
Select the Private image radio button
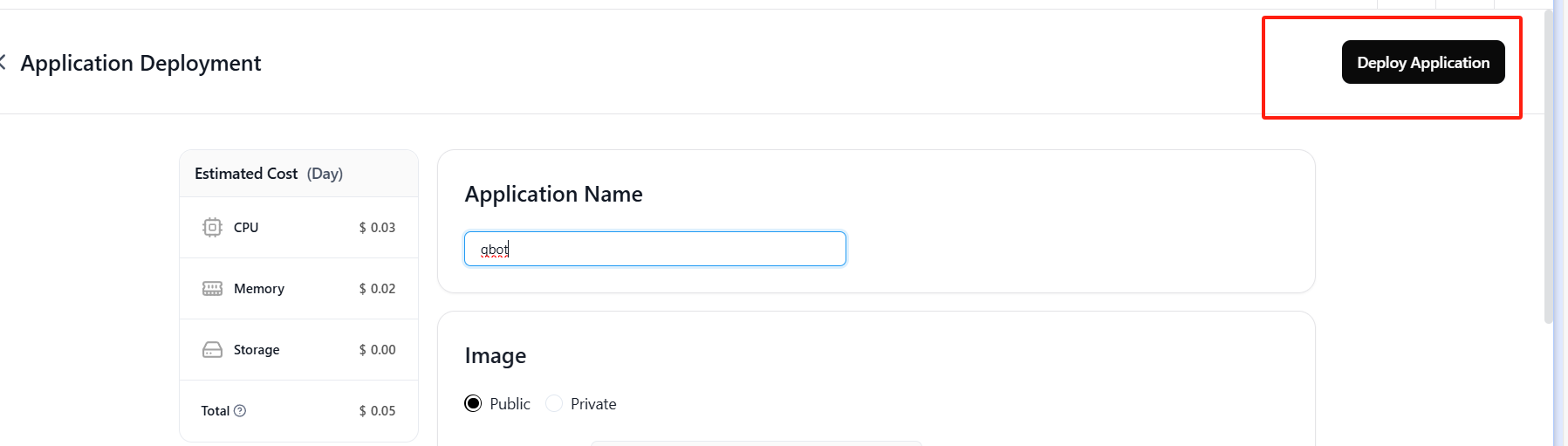pos(554,403)
